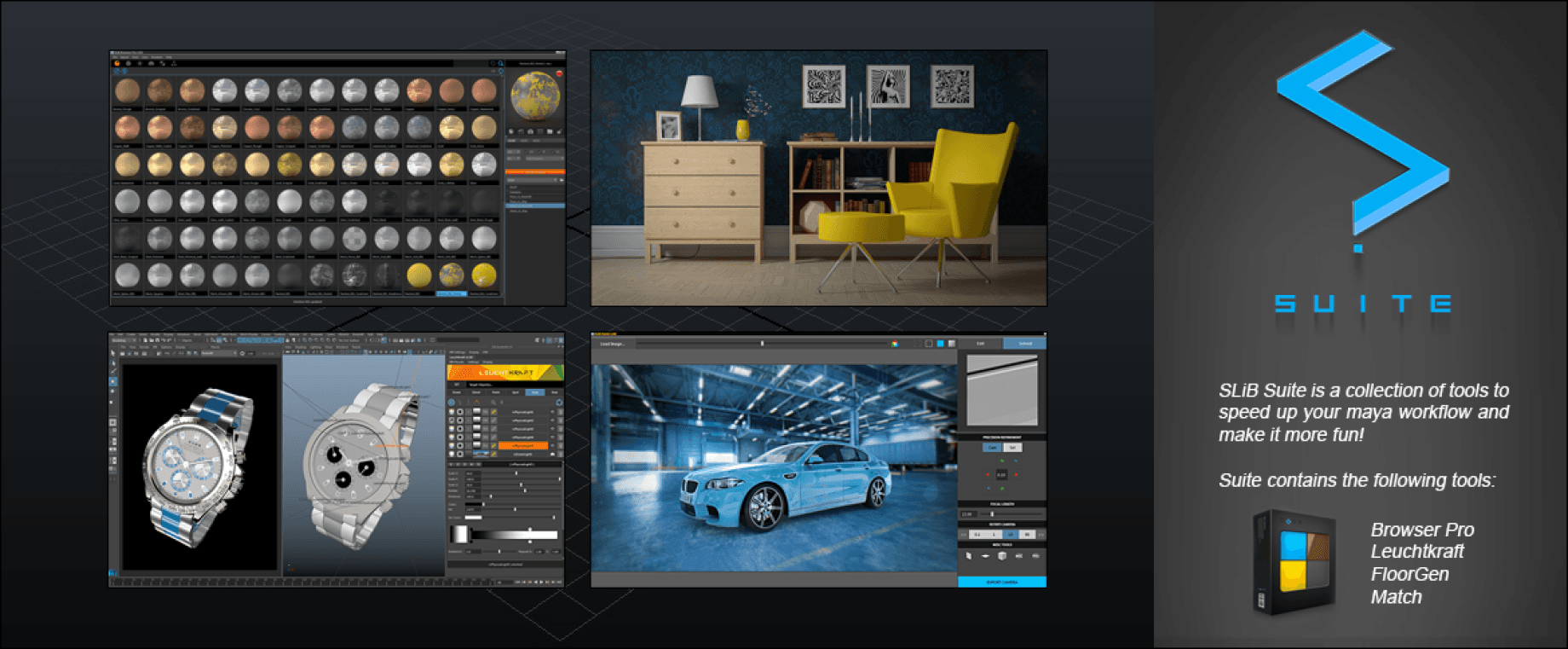Select the highlighted blue tab in Leuchtkraft panel
Screen dimensions: 1568x649
534,392
